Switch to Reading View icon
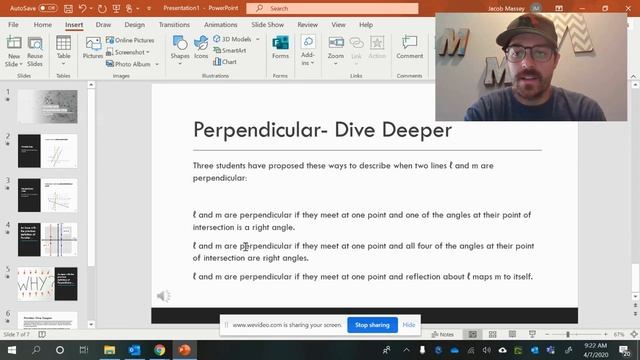This screenshot has width=640, height=360. point(512,334)
